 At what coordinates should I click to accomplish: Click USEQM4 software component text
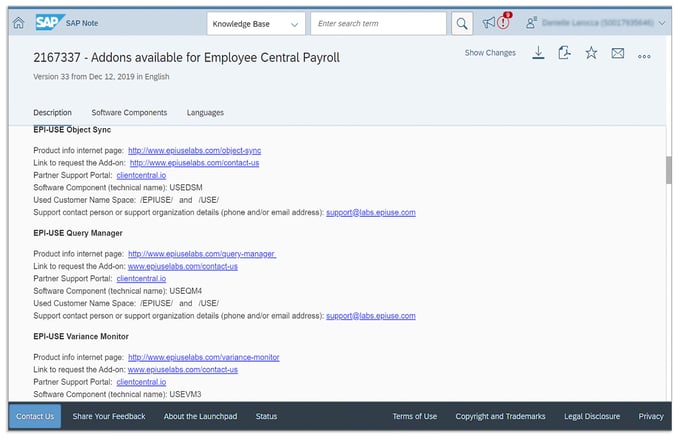pyautogui.click(x=186, y=291)
